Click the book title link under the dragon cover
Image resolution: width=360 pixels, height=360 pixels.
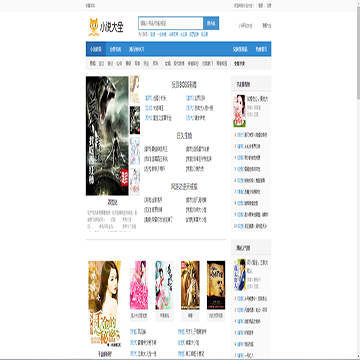click(x=112, y=202)
